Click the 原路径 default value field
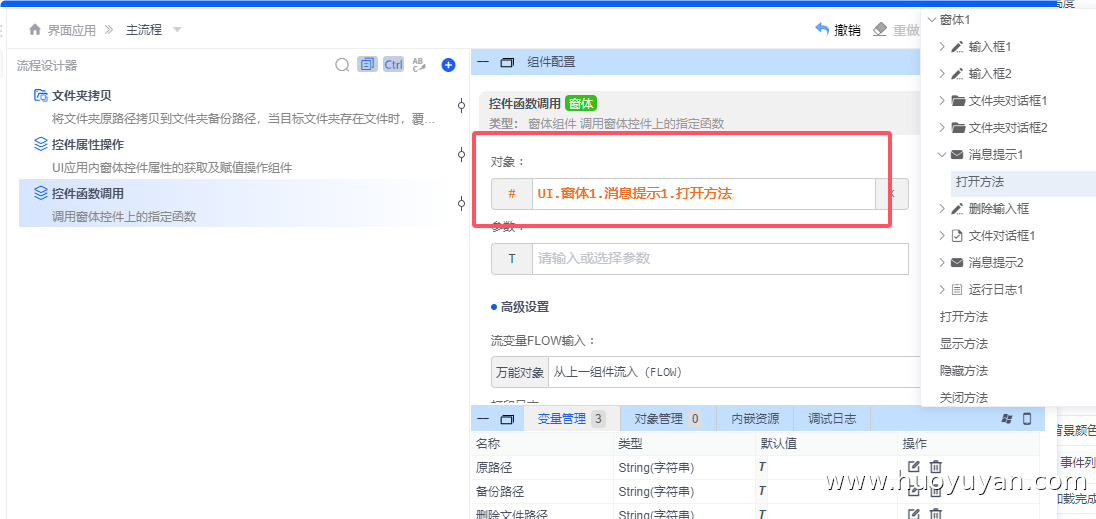The image size is (1096, 519). (x=832, y=467)
